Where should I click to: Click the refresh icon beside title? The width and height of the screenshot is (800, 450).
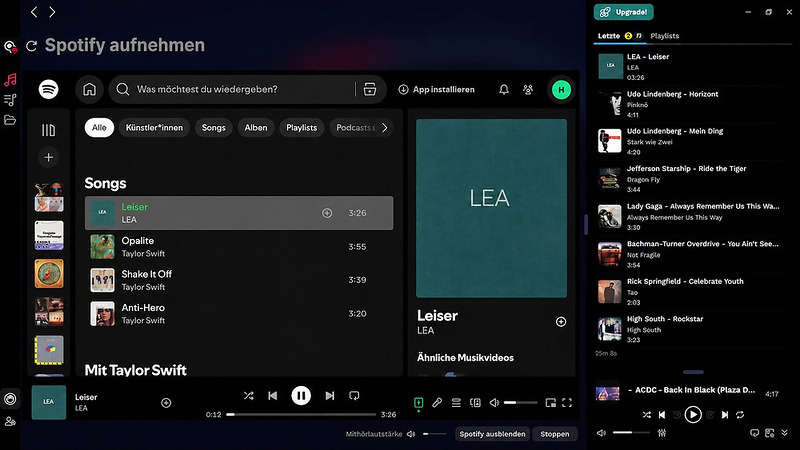pos(32,46)
